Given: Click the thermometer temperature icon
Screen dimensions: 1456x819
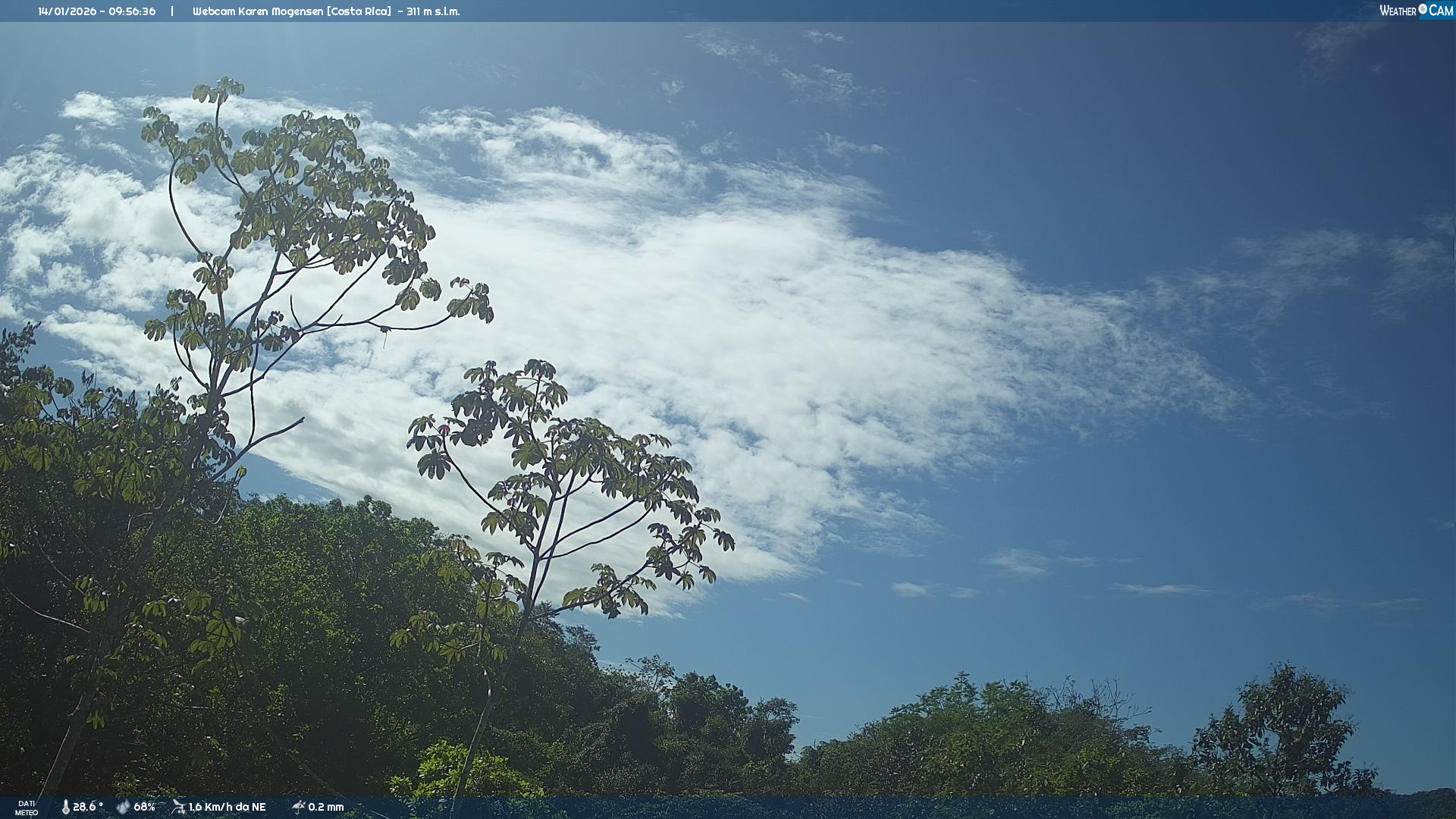Looking at the screenshot, I should [65, 807].
